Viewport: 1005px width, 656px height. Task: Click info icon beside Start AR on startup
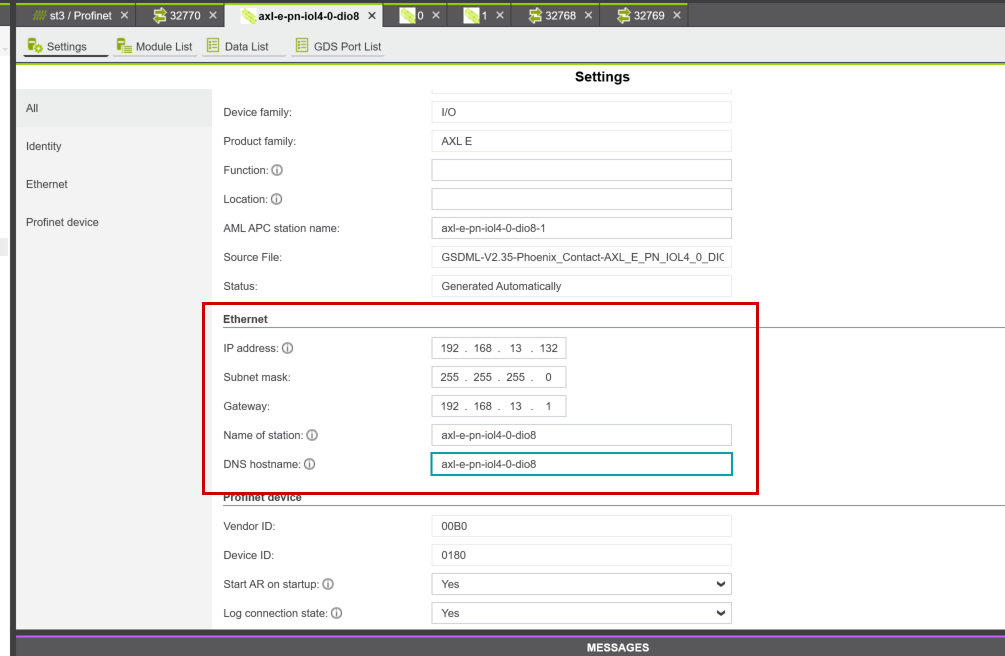(328, 584)
